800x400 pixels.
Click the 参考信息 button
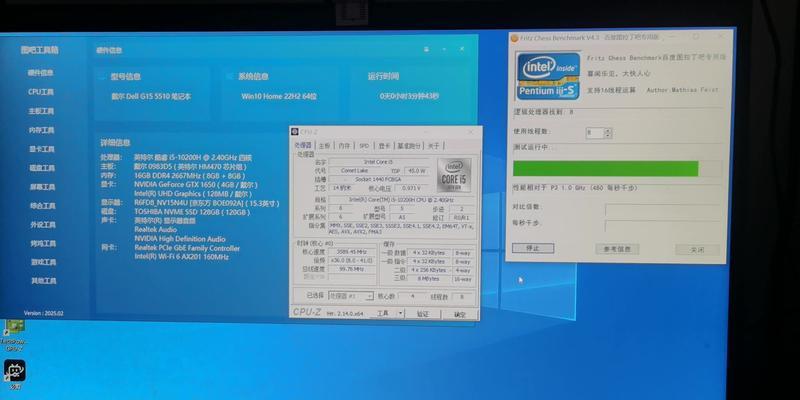pos(617,249)
